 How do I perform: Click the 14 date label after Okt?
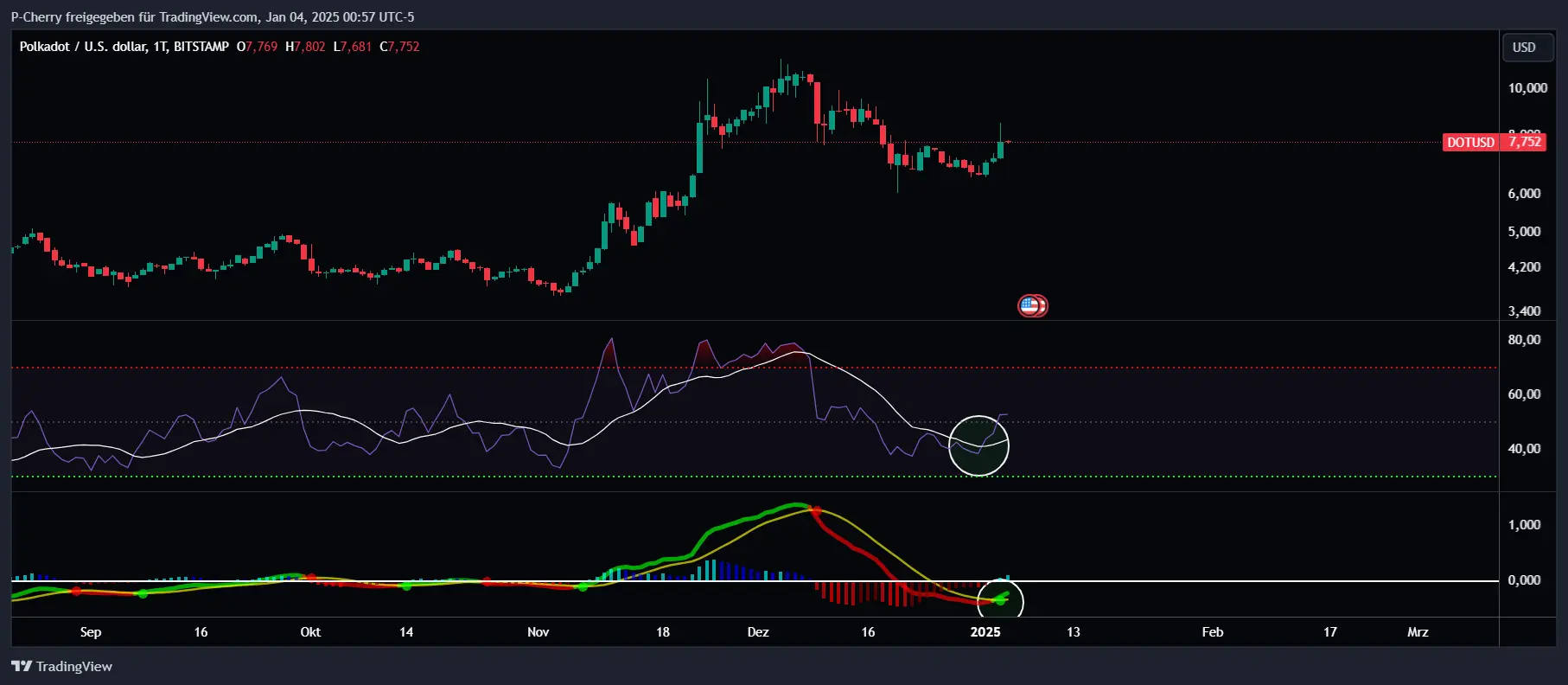pyautogui.click(x=406, y=632)
